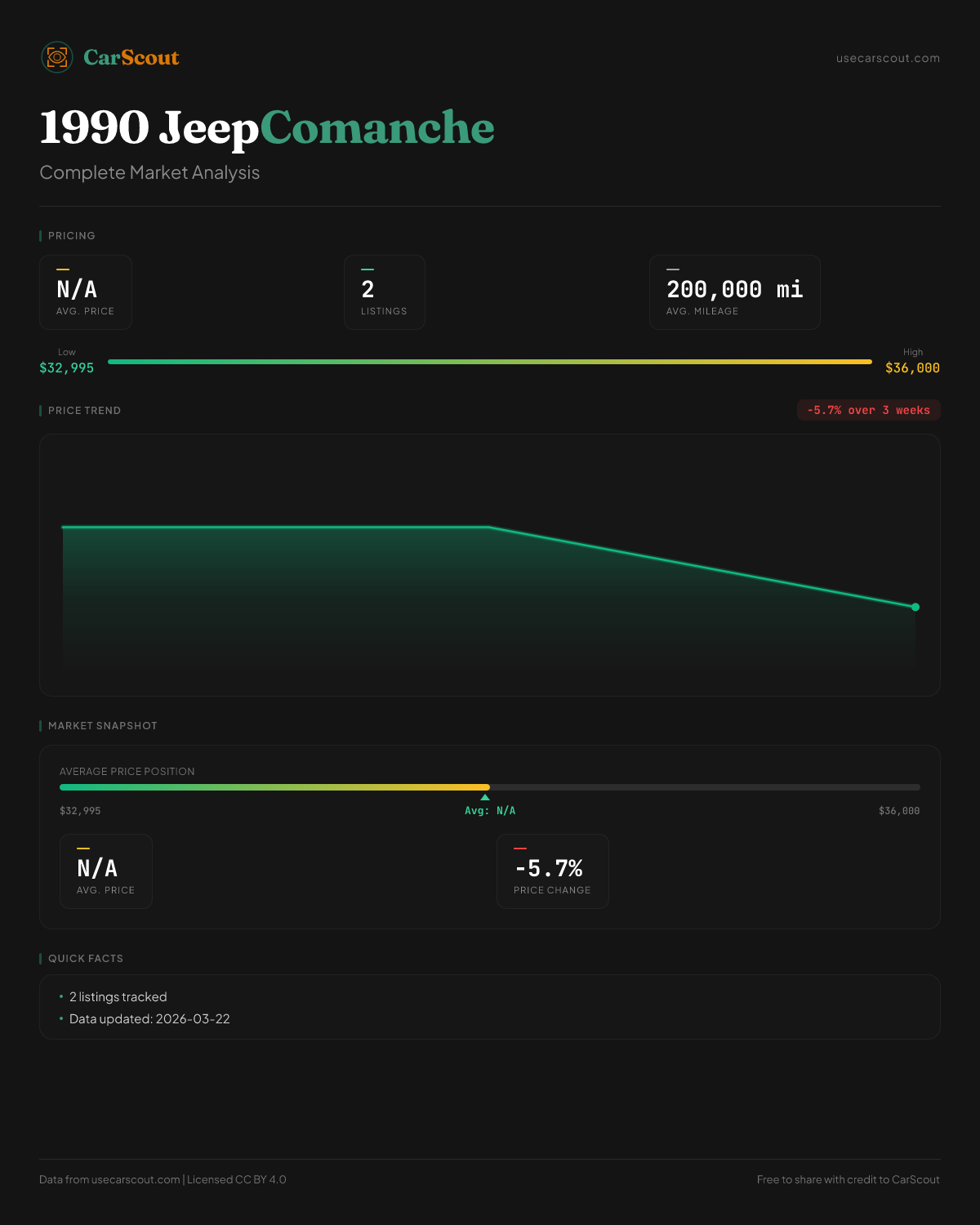980x1225 pixels.
Task: Open the usecarscout.com link in header
Action: tap(888, 58)
